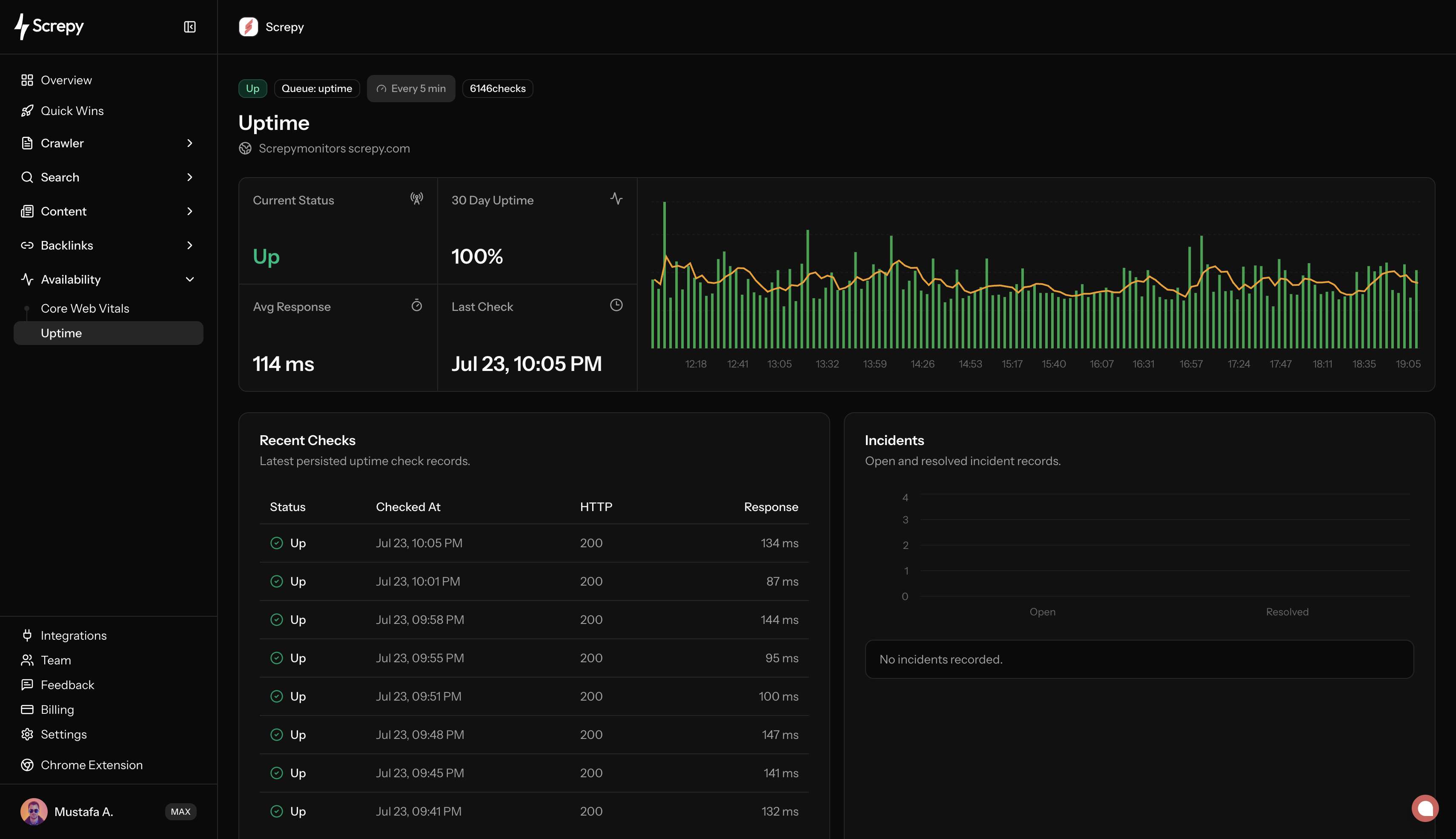Viewport: 1456px width, 839px height.
Task: Click the red Screpy project icon in header
Action: [248, 27]
